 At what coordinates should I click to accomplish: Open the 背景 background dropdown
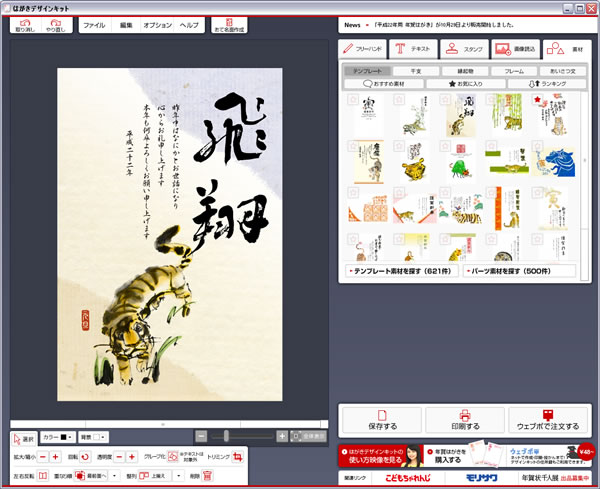(x=103, y=437)
